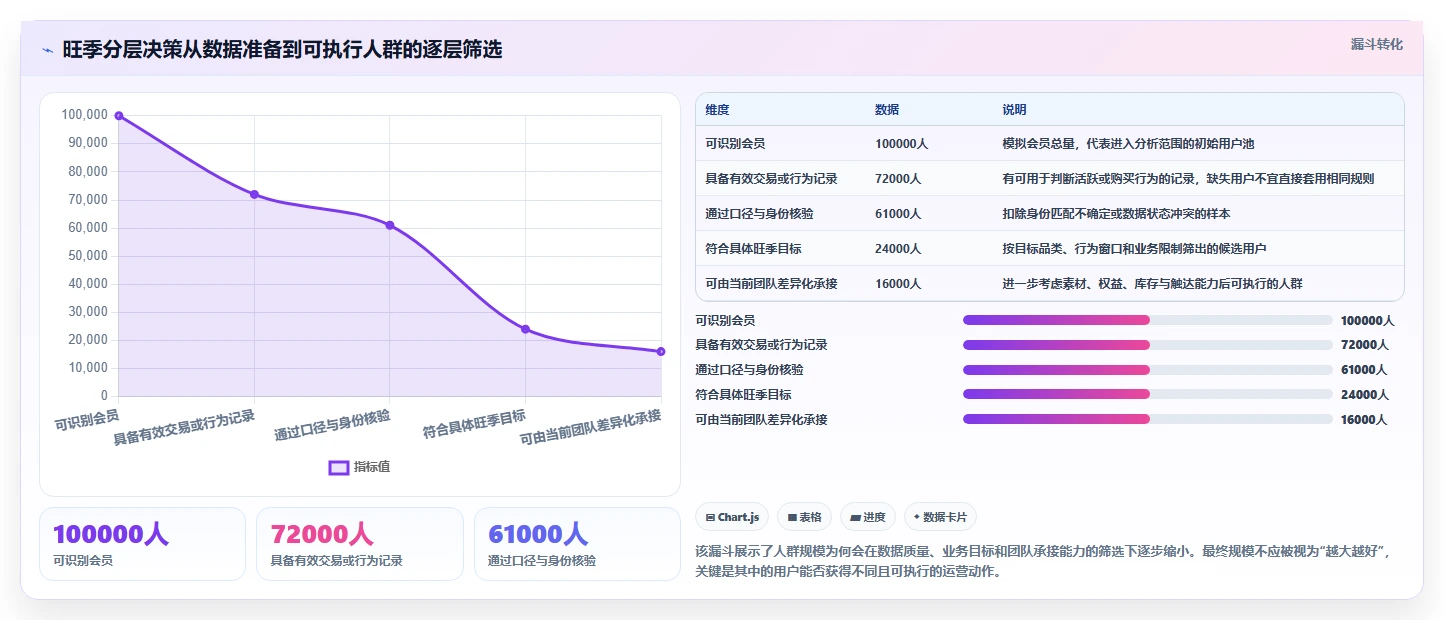Click the 可由当前团队差异化承接 progress bar
The image size is (1444, 620).
[x=1147, y=419]
